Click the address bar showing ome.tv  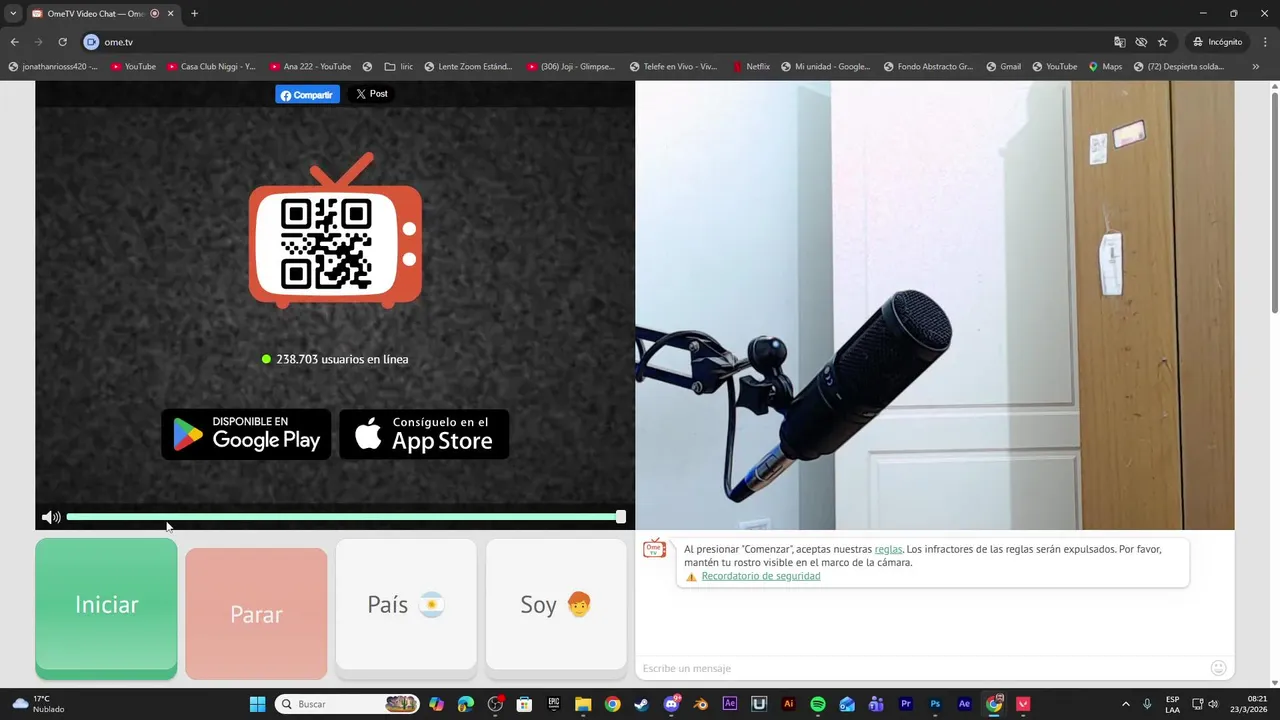point(595,42)
